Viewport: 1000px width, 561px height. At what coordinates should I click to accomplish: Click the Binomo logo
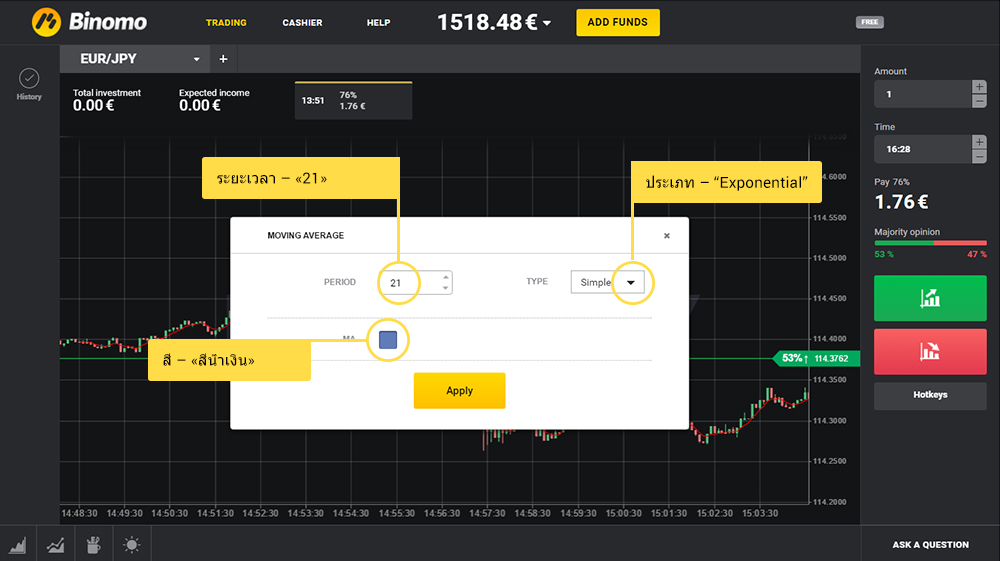click(89, 22)
